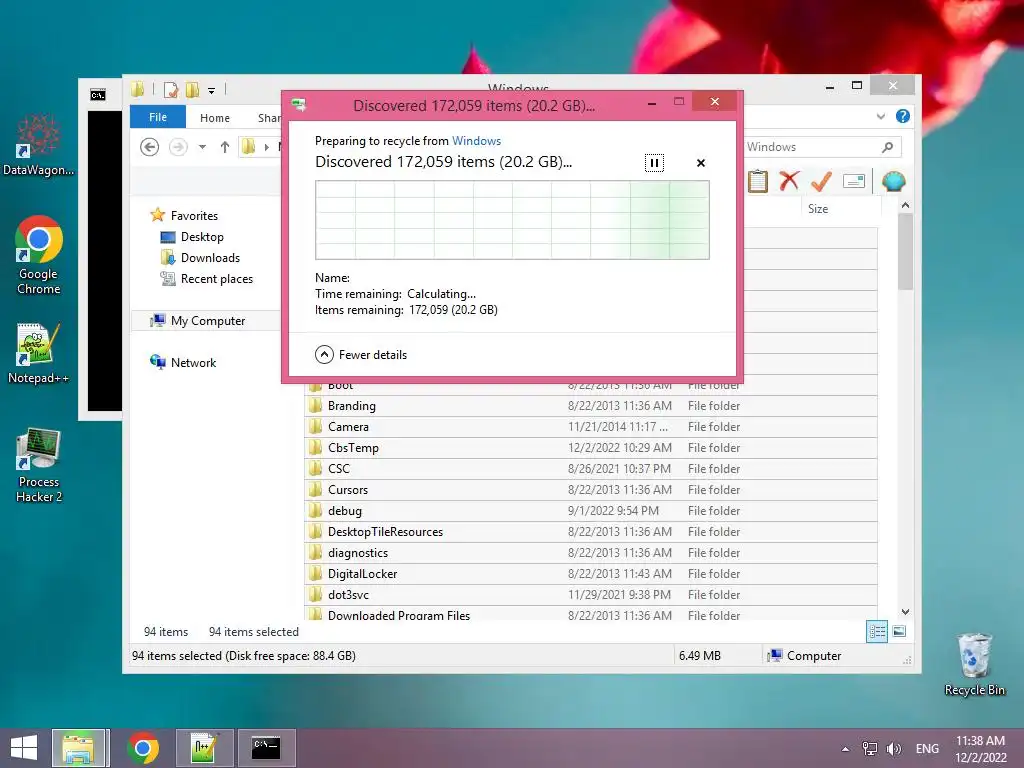Select the dot3svc folder
The image size is (1024, 768).
tap(590, 594)
